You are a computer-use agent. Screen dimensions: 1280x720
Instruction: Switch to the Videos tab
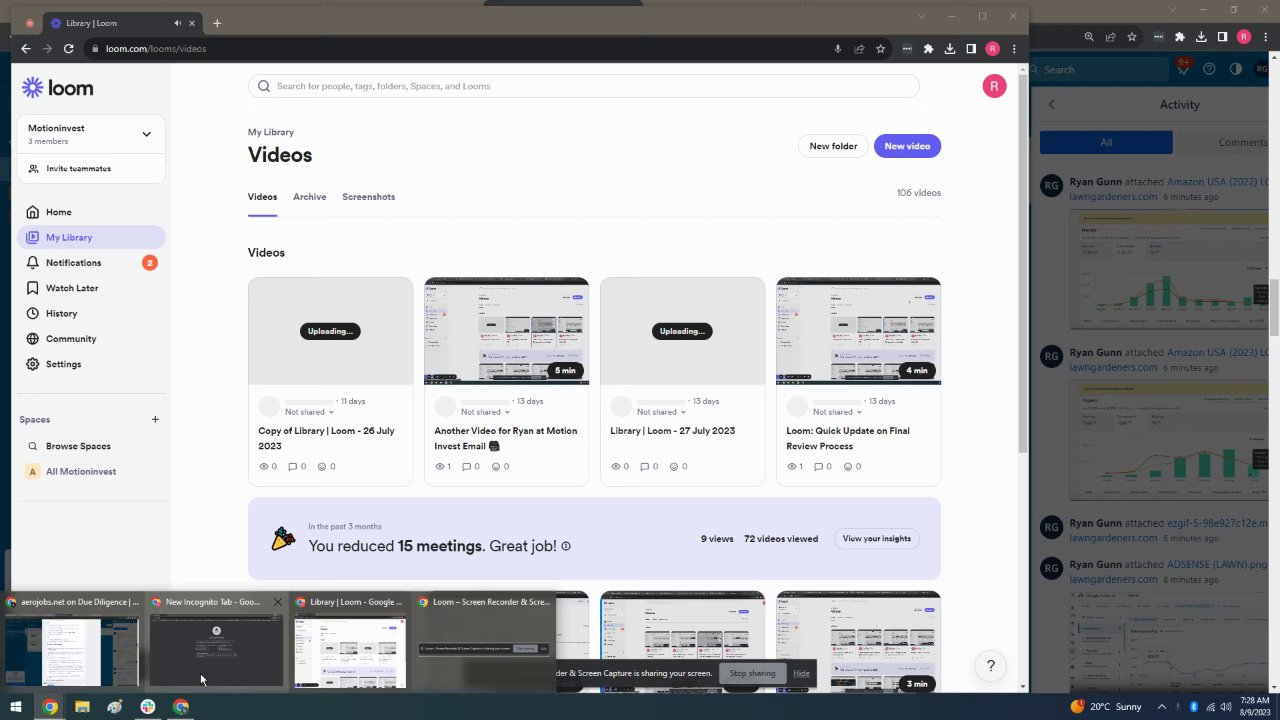point(262,197)
